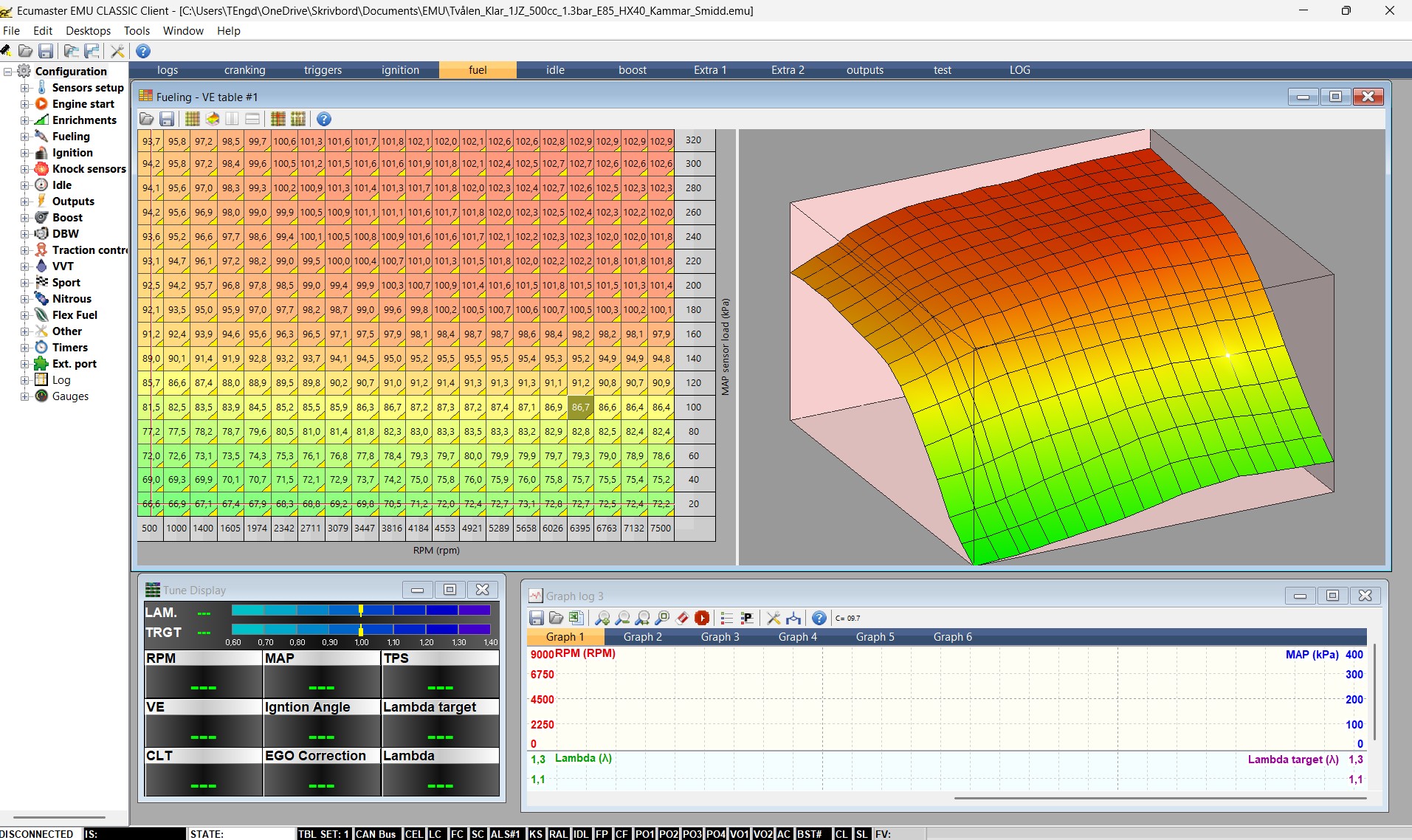Viewport: 1412px width, 840px height.
Task: Open table file in VE table toolbar
Action: coord(146,119)
